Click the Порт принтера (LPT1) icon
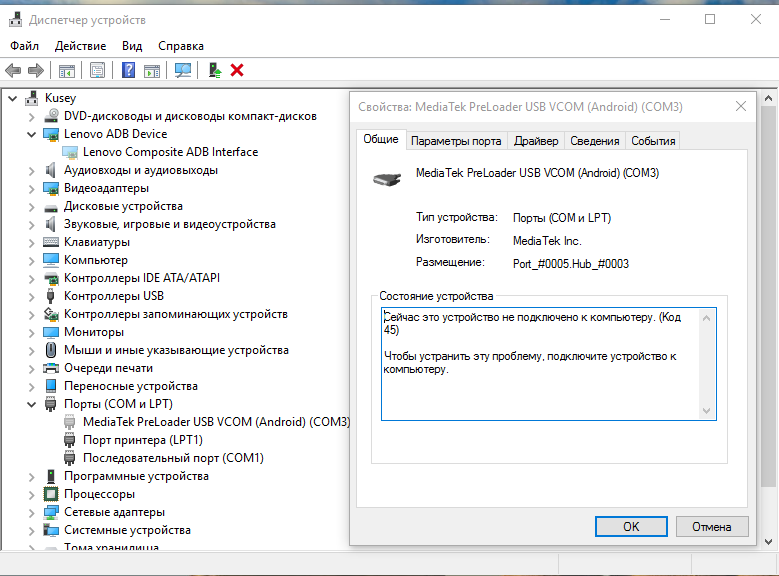The height and width of the screenshot is (576, 779). click(70, 440)
